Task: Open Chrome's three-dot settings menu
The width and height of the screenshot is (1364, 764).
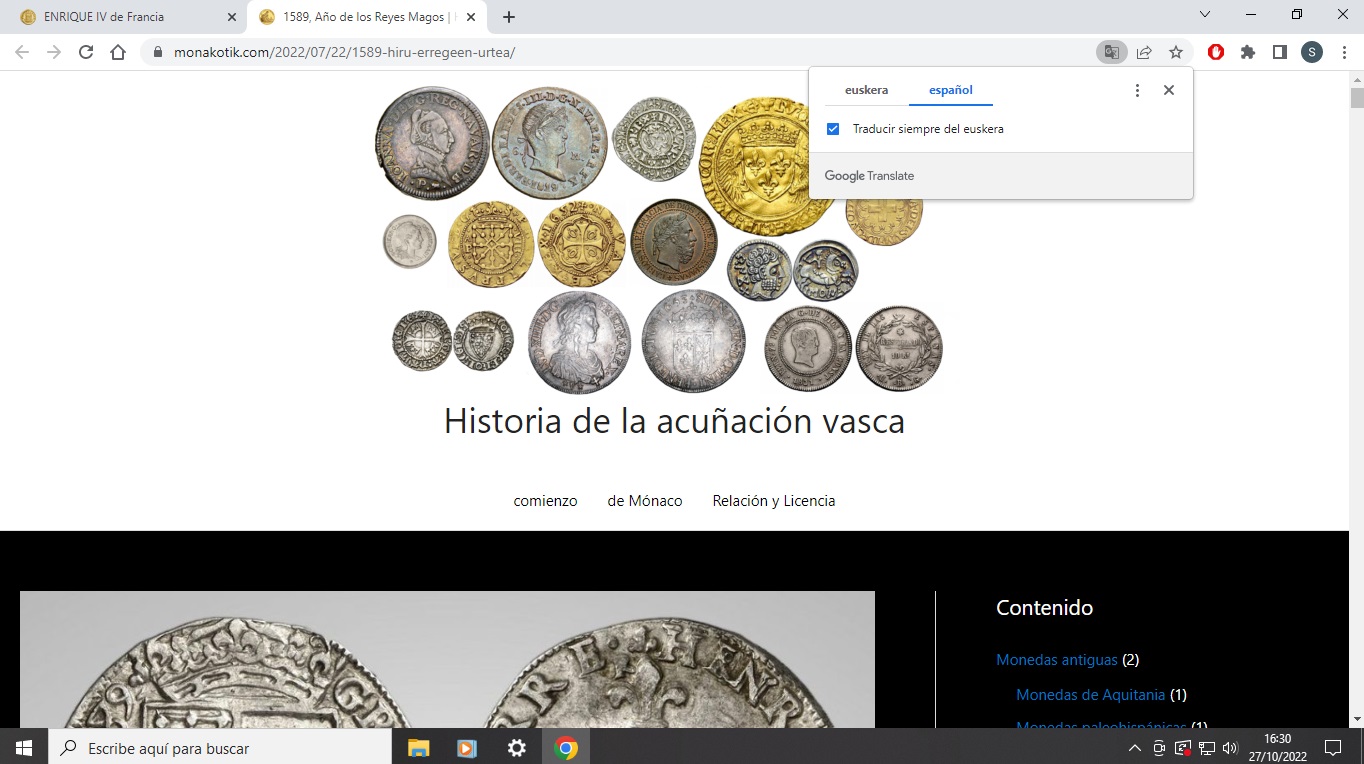Action: tap(1343, 51)
